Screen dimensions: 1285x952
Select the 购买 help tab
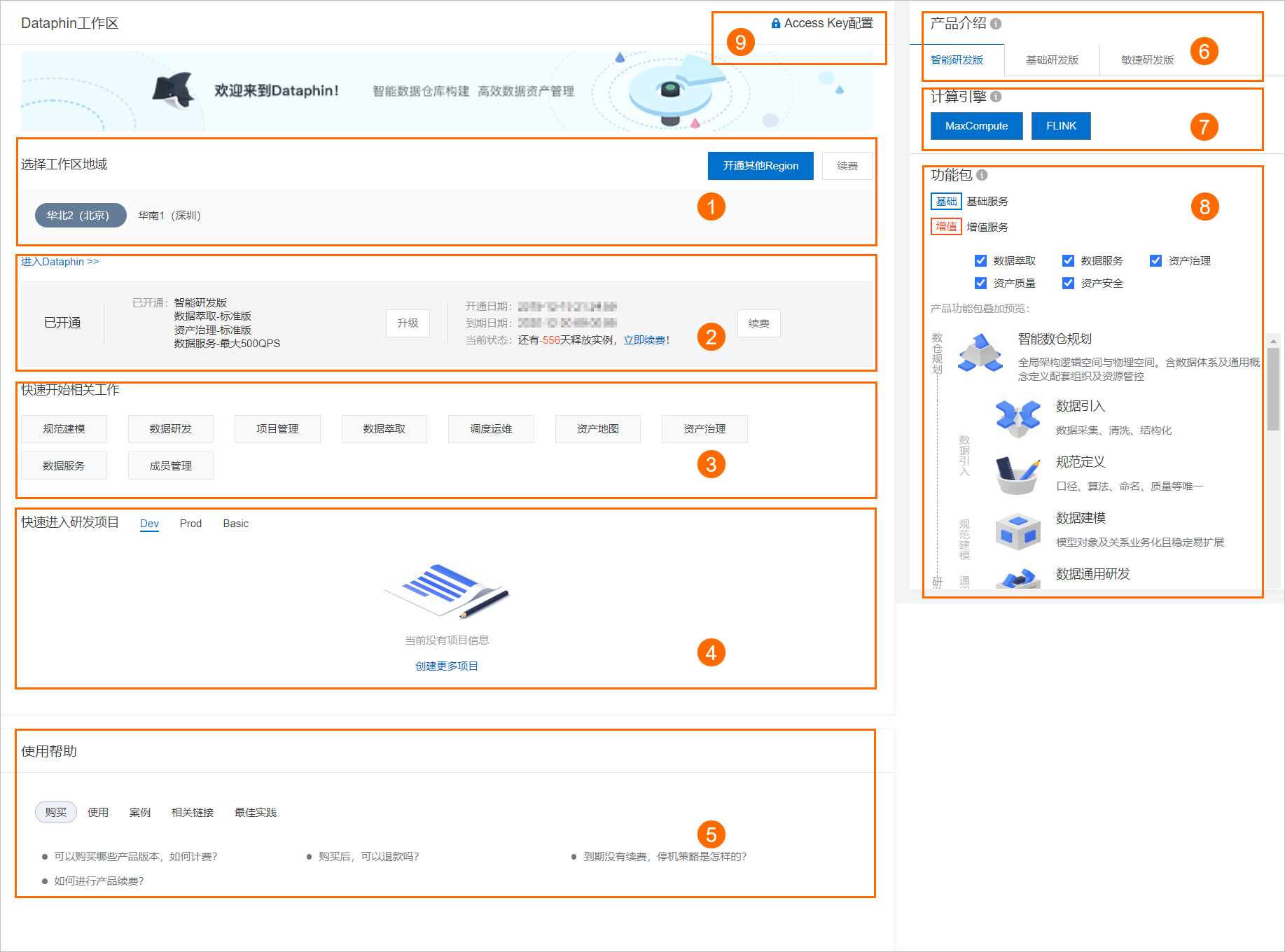tap(56, 812)
